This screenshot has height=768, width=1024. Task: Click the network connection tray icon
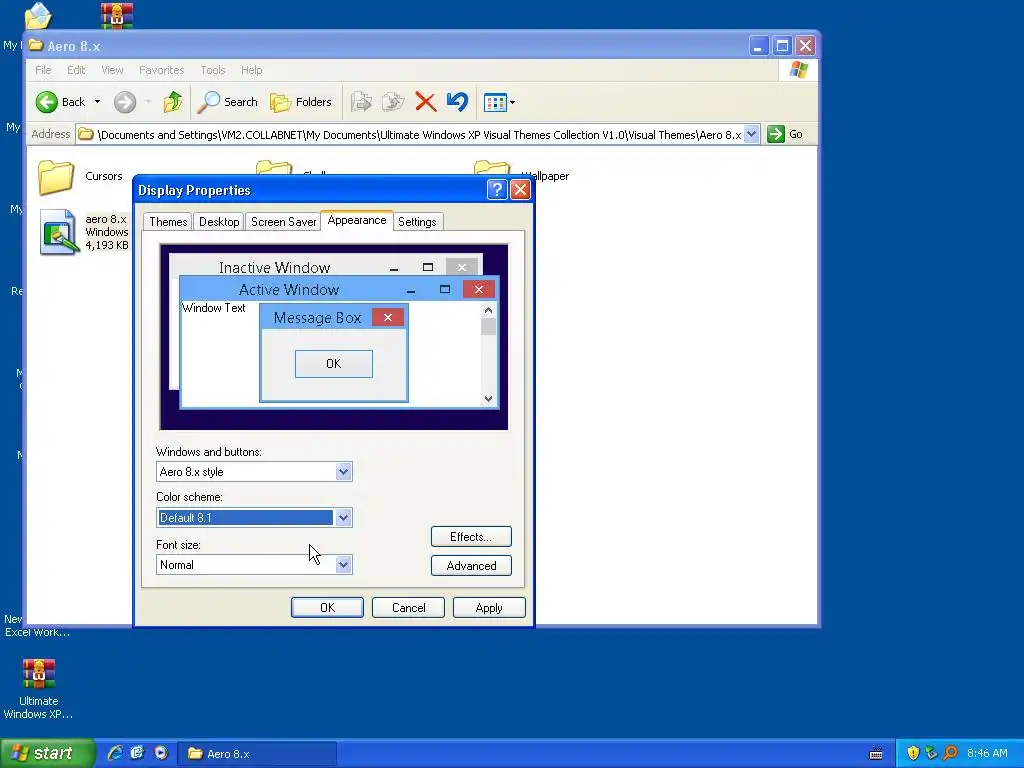tap(932, 753)
